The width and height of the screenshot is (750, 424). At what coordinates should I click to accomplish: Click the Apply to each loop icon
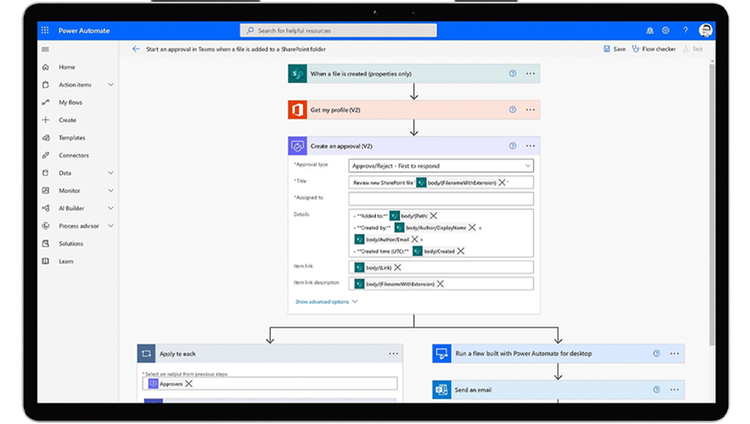click(146, 354)
